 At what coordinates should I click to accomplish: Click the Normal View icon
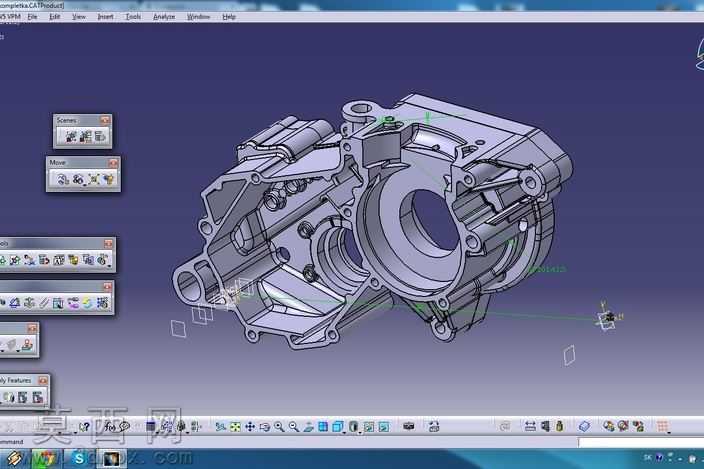308,427
